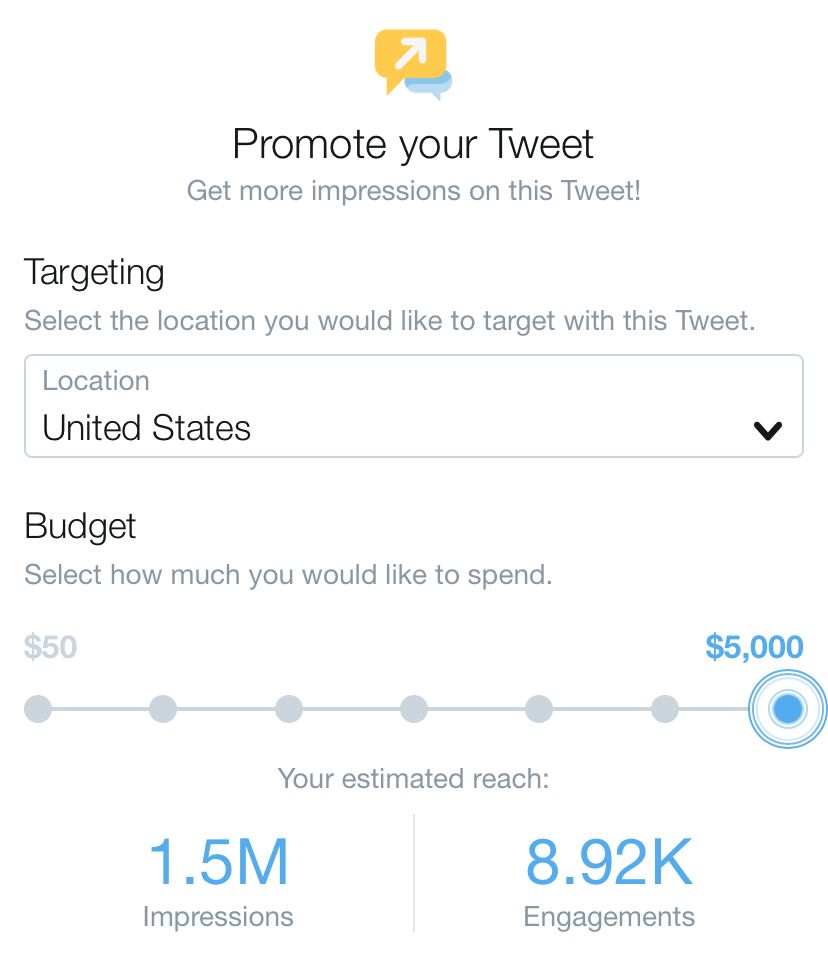Image resolution: width=828 pixels, height=958 pixels.
Task: Click the 8.92K Engagements estimate
Action: point(609,862)
